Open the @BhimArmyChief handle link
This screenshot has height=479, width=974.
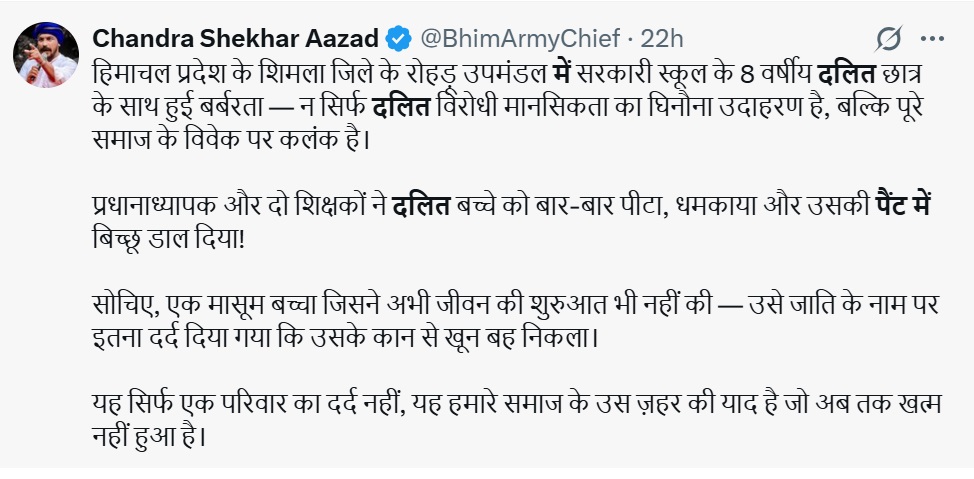[x=517, y=39]
